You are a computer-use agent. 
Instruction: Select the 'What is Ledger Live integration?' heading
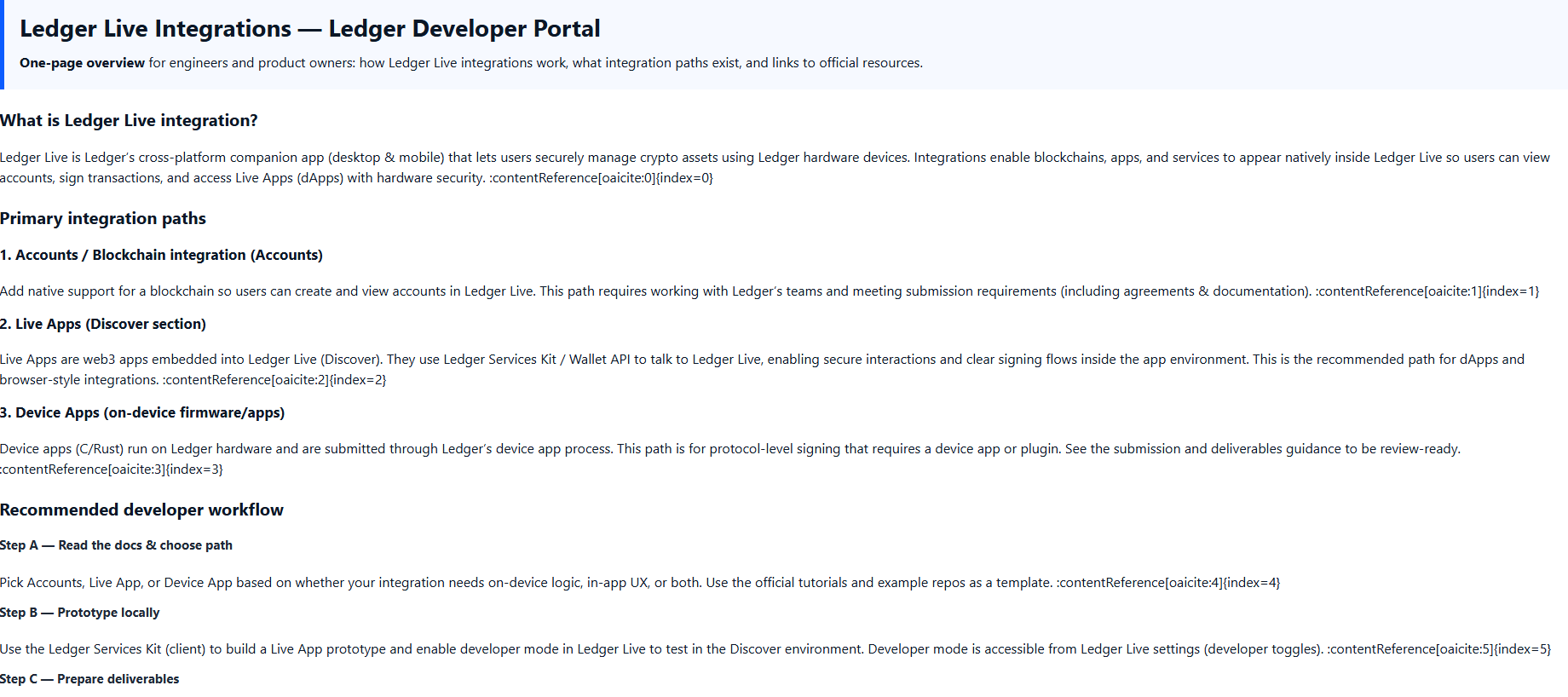(129, 120)
